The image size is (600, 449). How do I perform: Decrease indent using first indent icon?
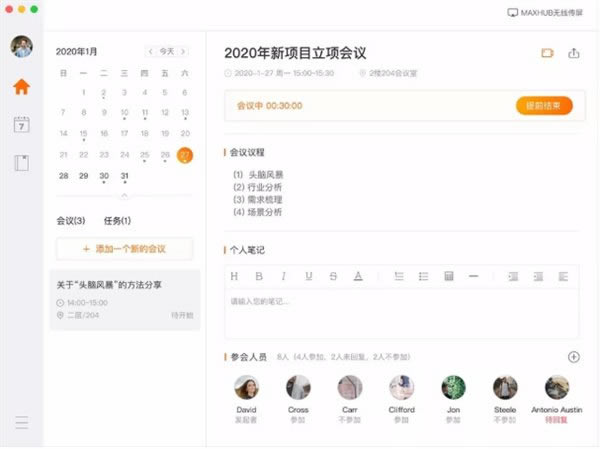[x=513, y=276]
